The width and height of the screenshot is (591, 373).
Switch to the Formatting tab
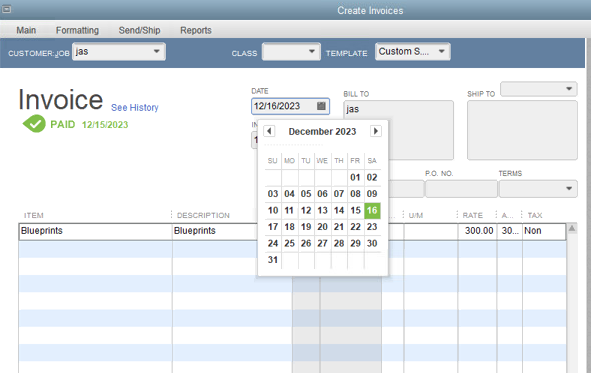click(77, 30)
